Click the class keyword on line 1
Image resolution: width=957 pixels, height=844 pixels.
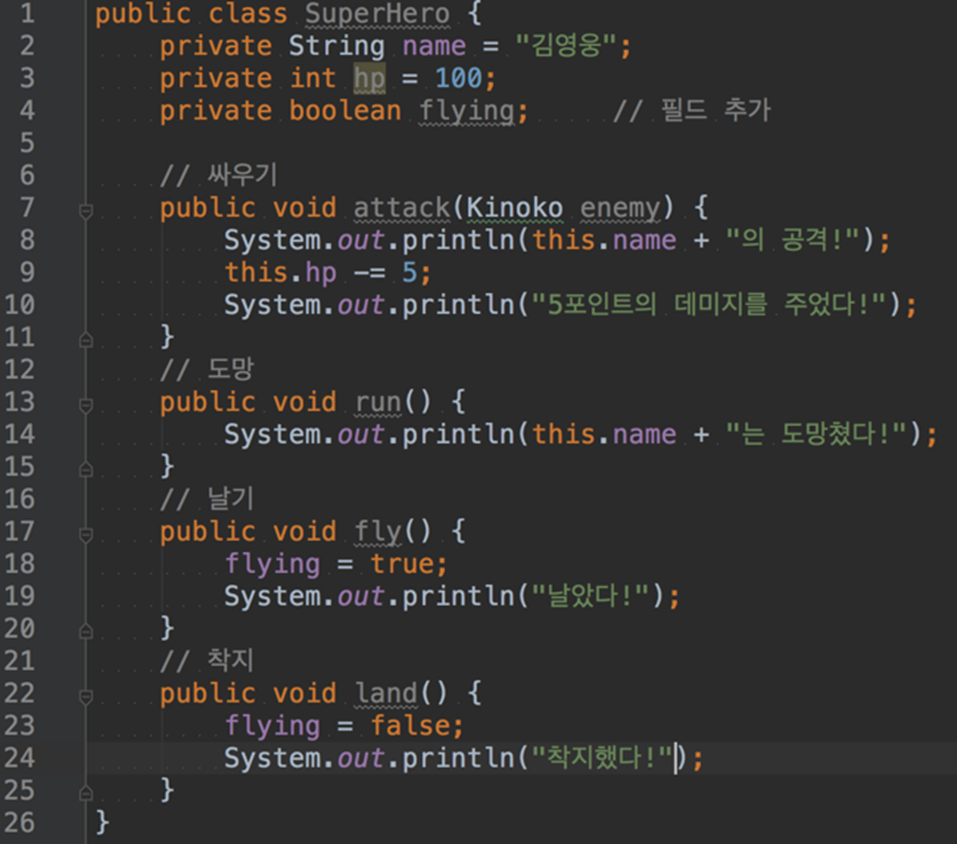248,13
